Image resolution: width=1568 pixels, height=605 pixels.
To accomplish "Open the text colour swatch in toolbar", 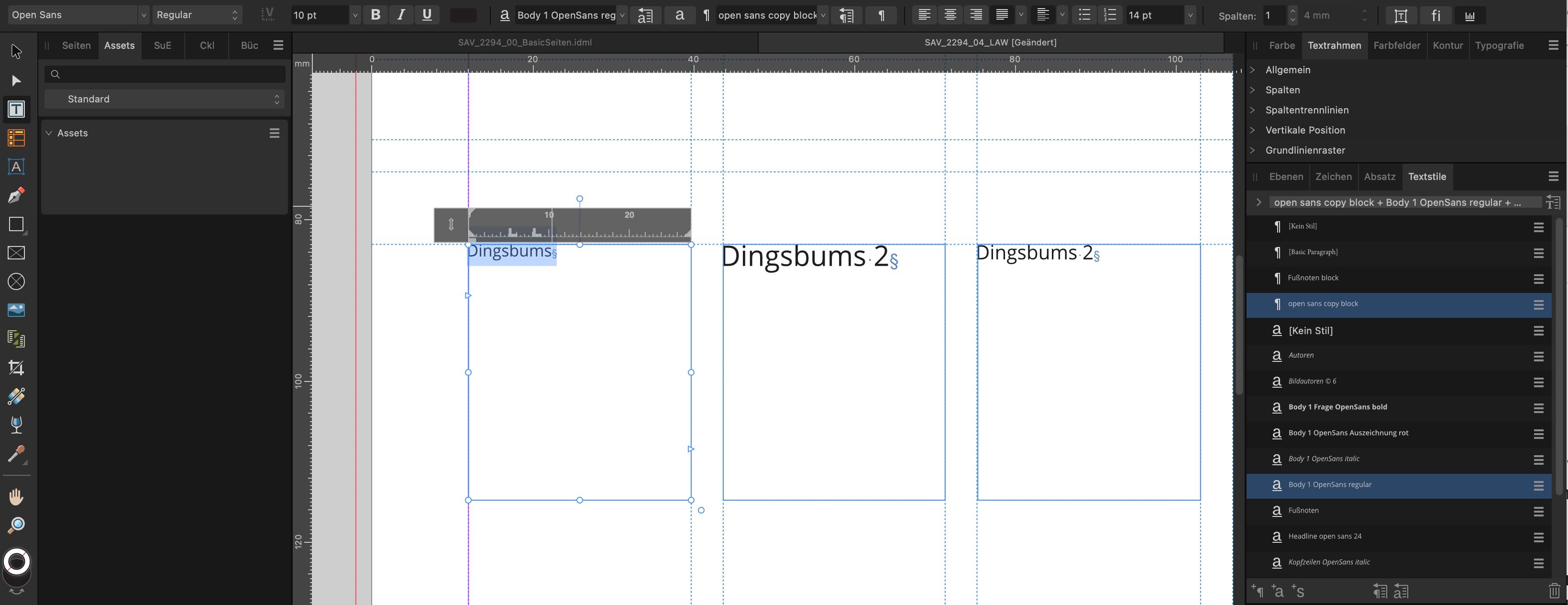I will [463, 15].
